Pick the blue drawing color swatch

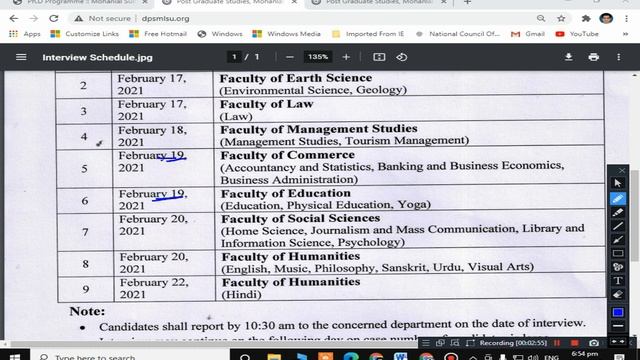pyautogui.click(x=618, y=312)
